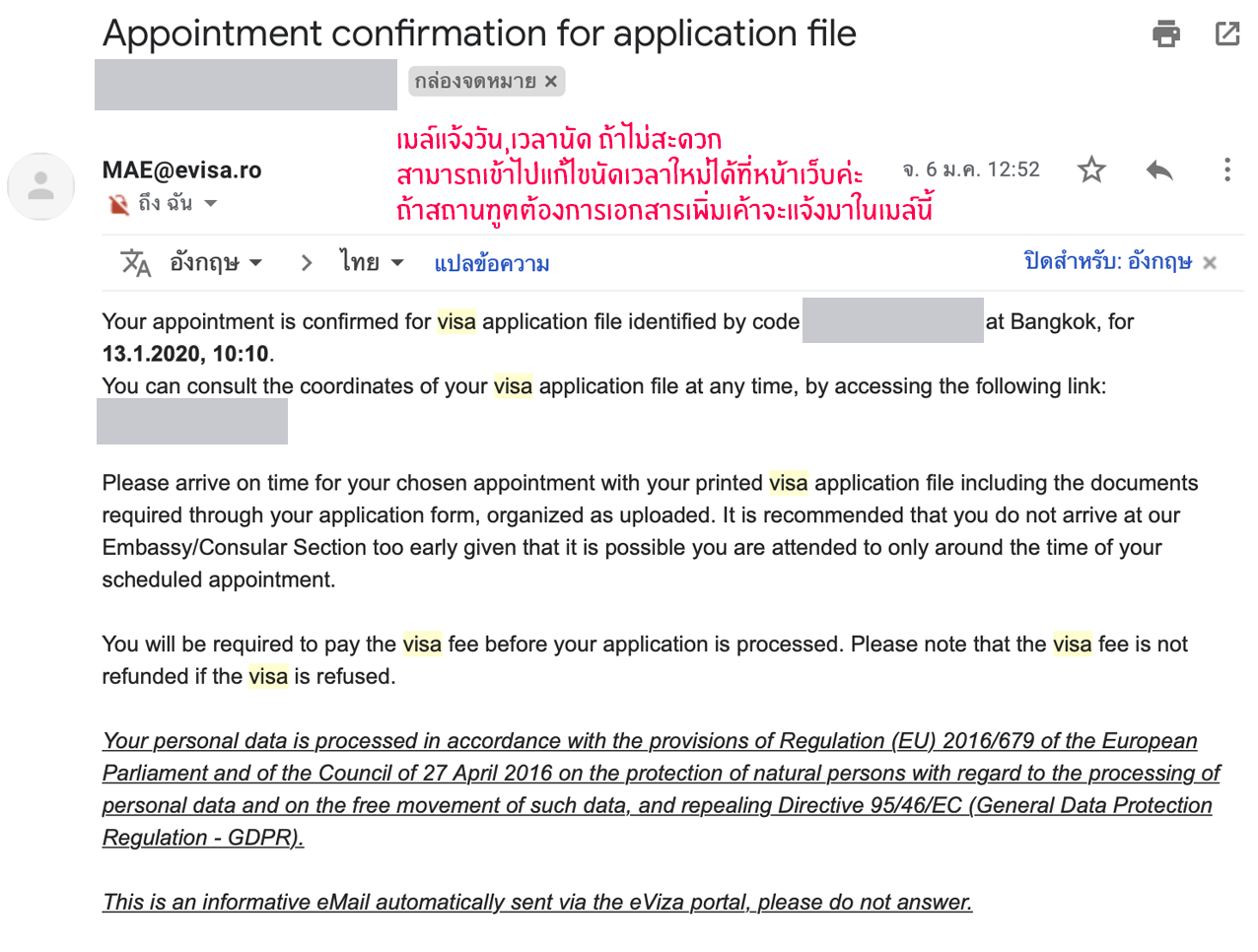Remove the กล่องจดหมาย label with its X

[551, 82]
